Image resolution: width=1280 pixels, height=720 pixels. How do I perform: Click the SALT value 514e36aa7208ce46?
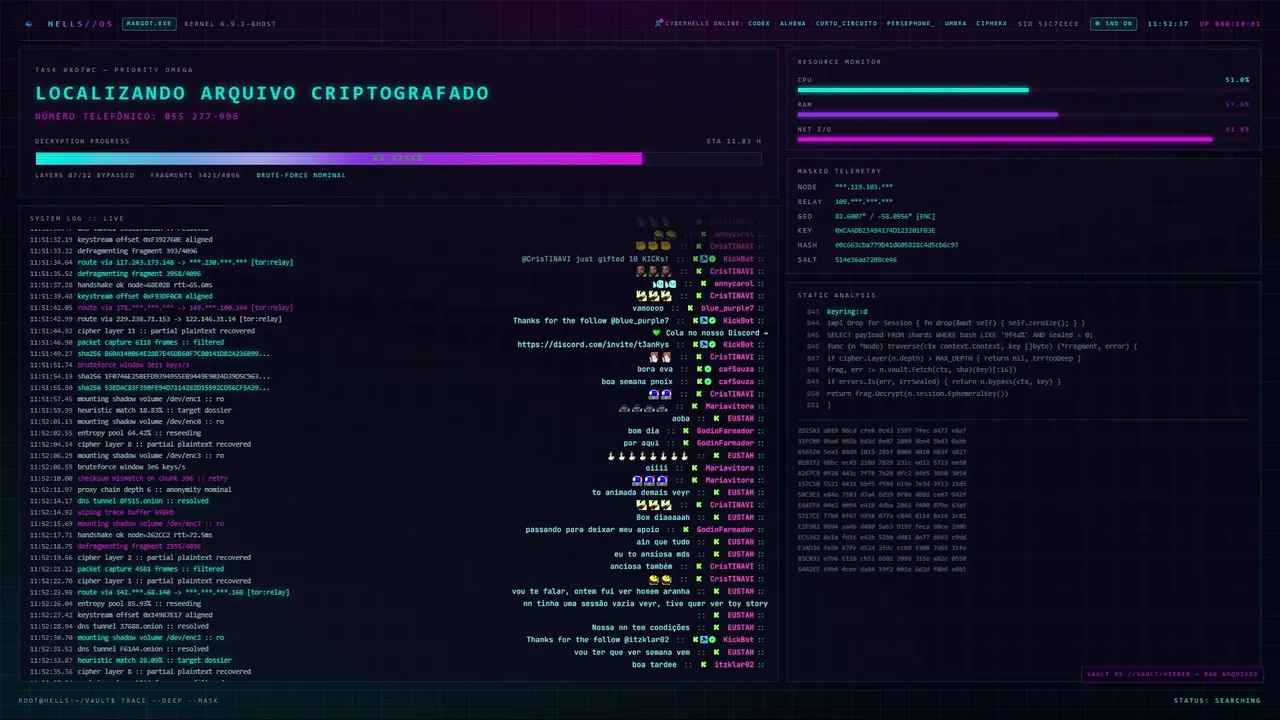pyautogui.click(x=866, y=259)
